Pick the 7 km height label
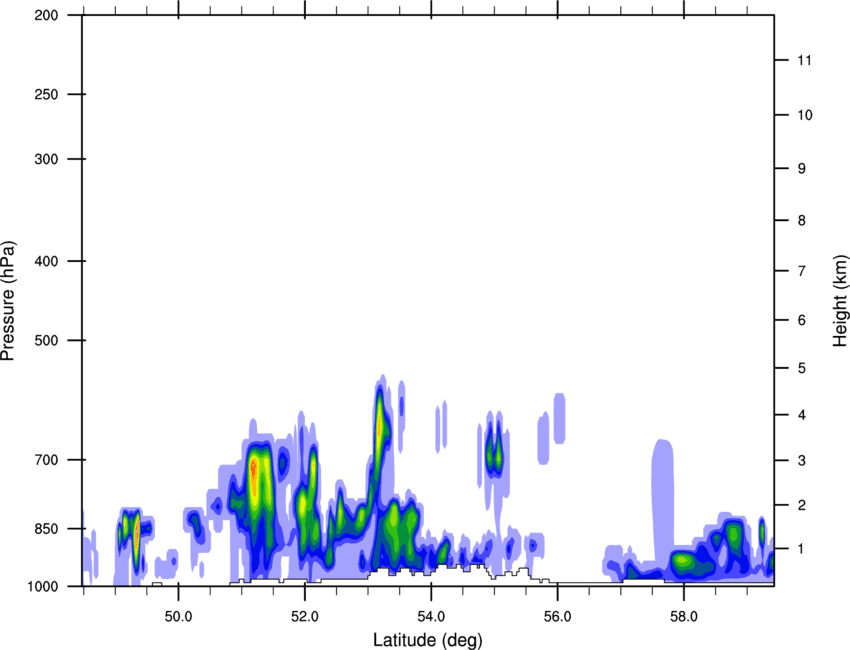Image resolution: width=850 pixels, height=650 pixels. 802,271
